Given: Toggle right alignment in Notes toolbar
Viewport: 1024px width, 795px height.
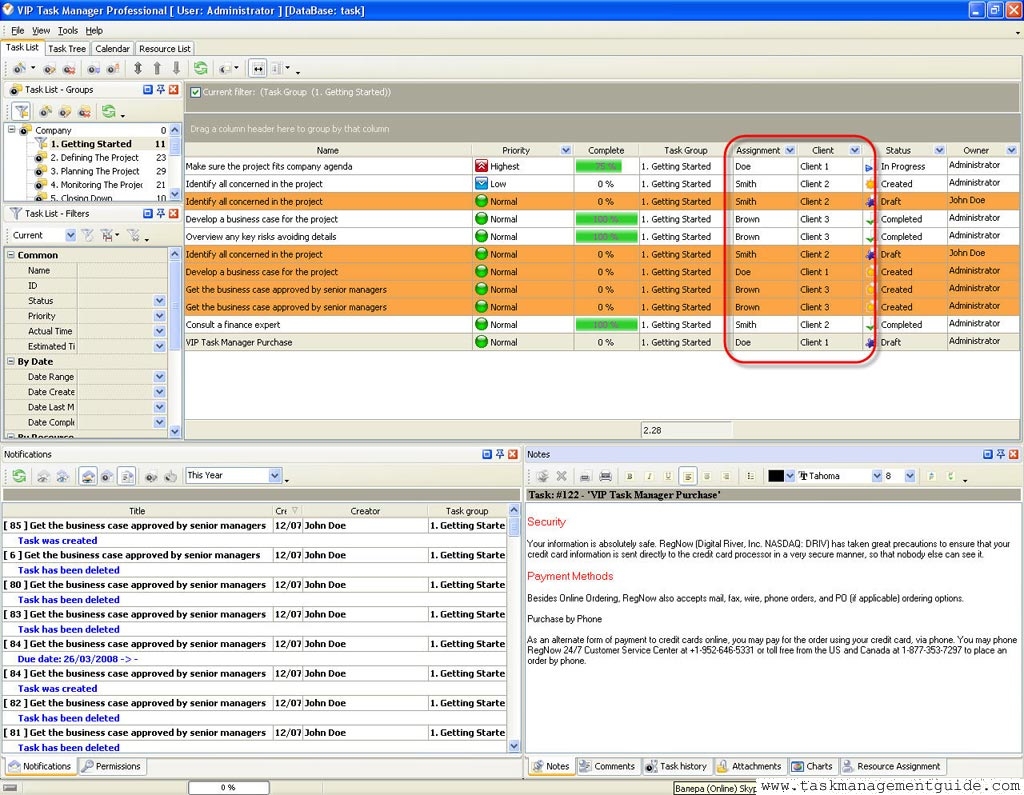Looking at the screenshot, I should click(726, 476).
